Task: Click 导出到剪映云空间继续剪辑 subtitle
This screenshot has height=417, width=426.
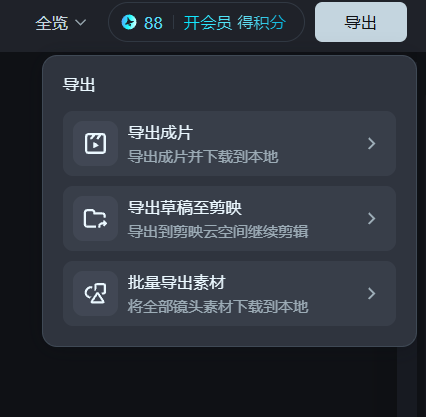Action: pos(218,232)
